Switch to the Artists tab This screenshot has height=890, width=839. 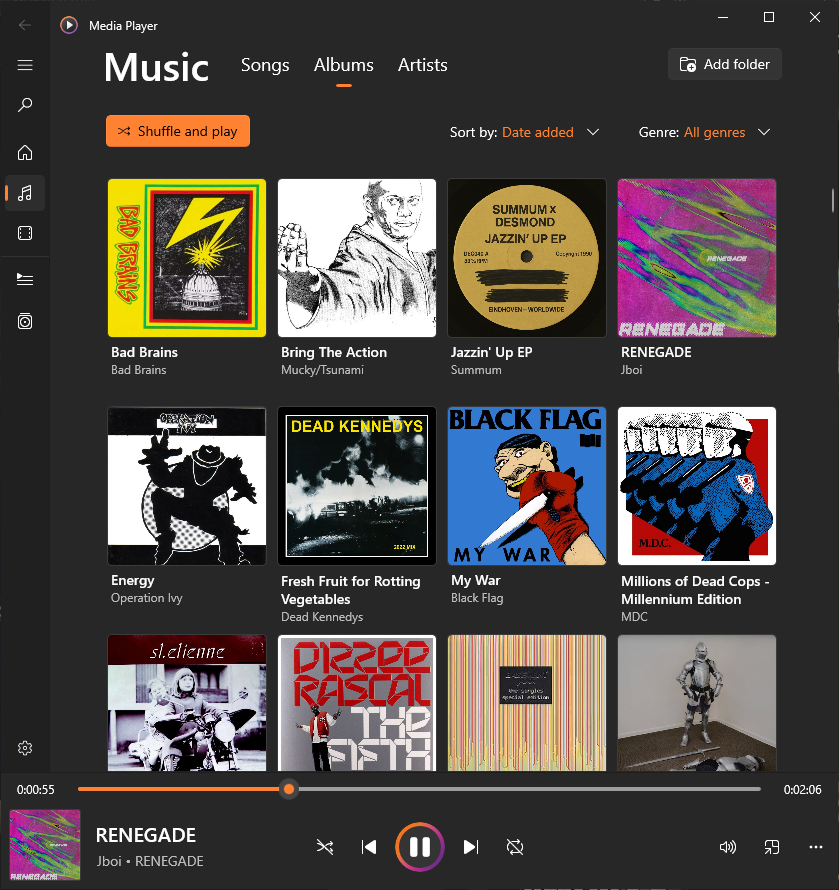click(x=422, y=65)
